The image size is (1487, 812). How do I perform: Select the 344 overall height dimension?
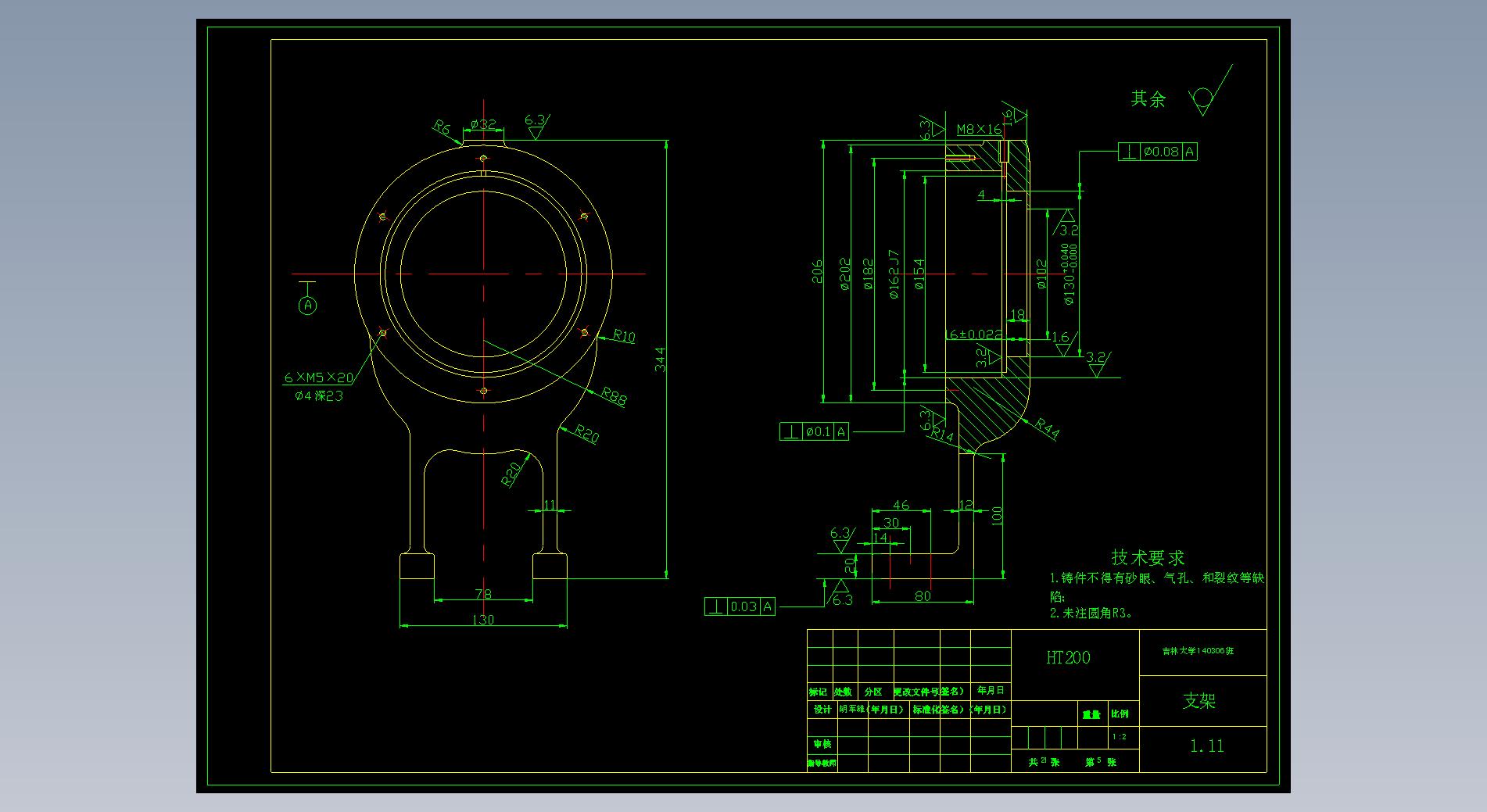tap(660, 359)
